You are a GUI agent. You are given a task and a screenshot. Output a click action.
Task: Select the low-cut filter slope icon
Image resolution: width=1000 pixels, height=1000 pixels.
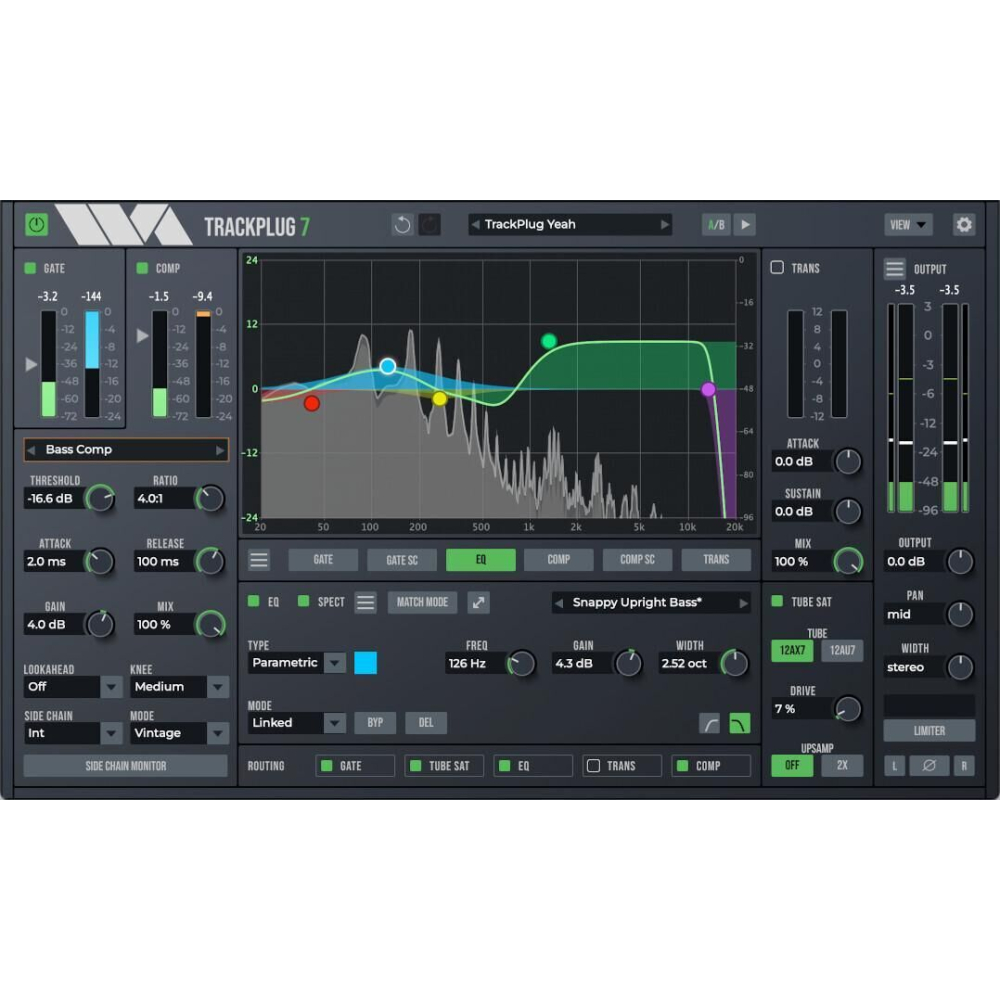[x=711, y=722]
